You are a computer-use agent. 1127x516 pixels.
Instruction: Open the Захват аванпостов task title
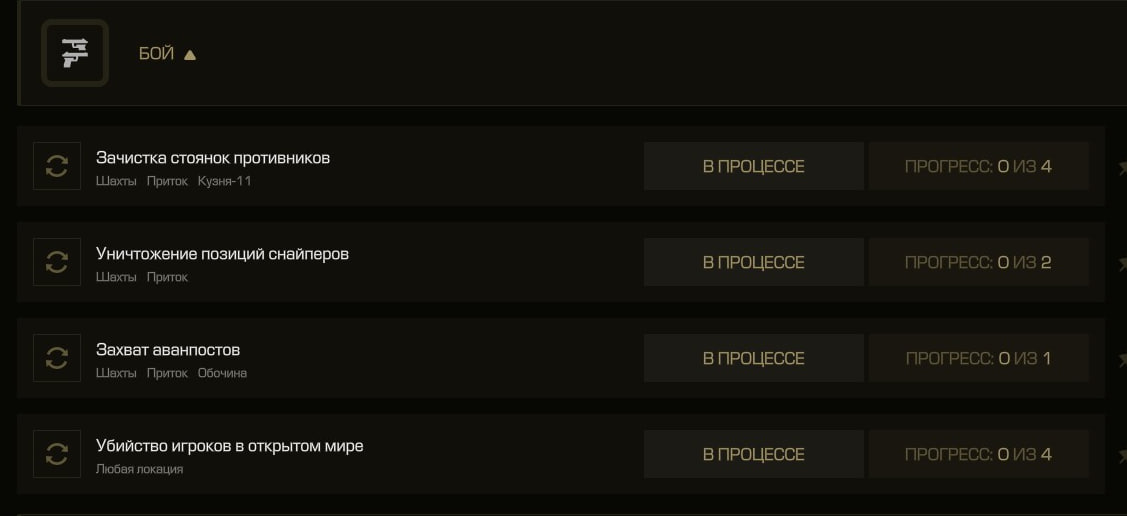point(167,350)
